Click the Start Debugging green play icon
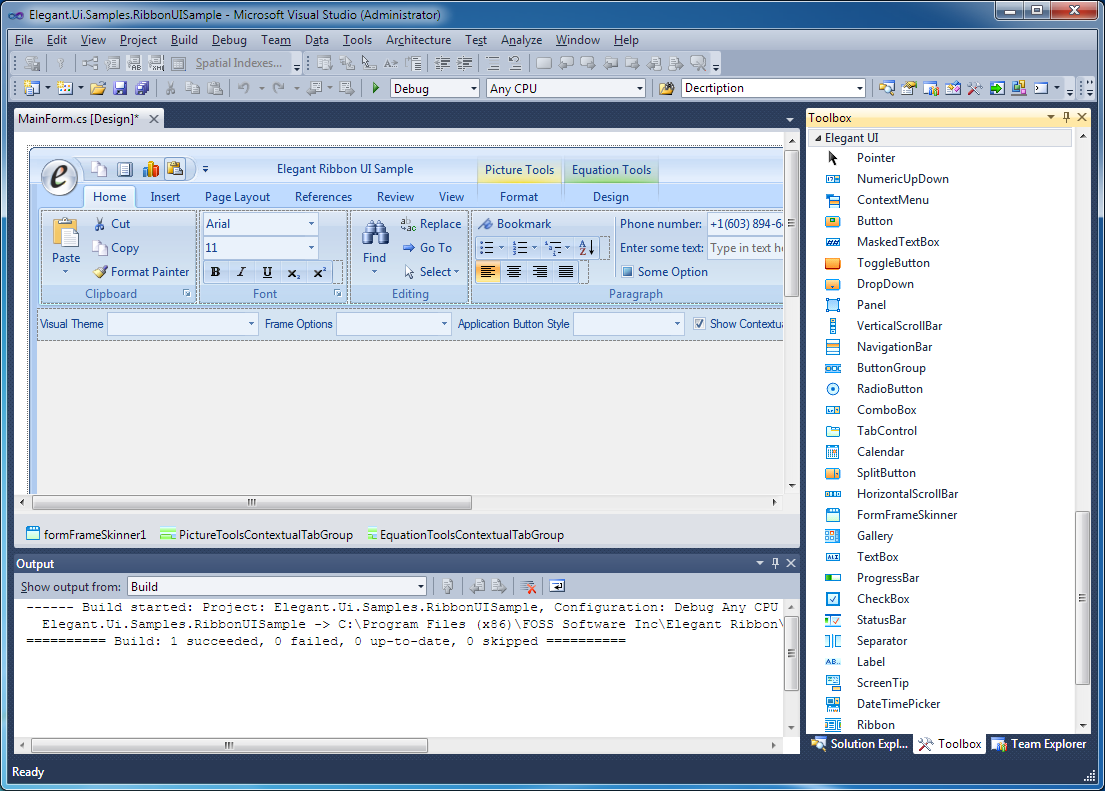 pyautogui.click(x=376, y=88)
